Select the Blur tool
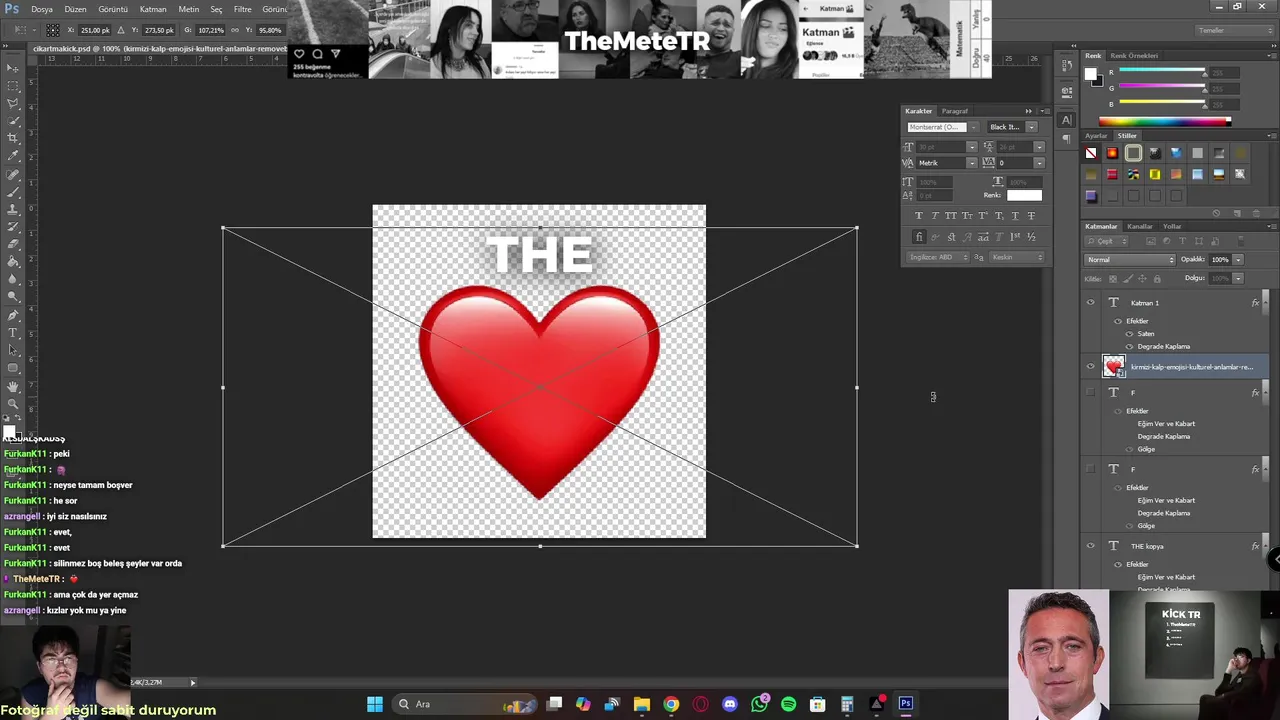This screenshot has width=1280, height=720. pyautogui.click(x=13, y=279)
